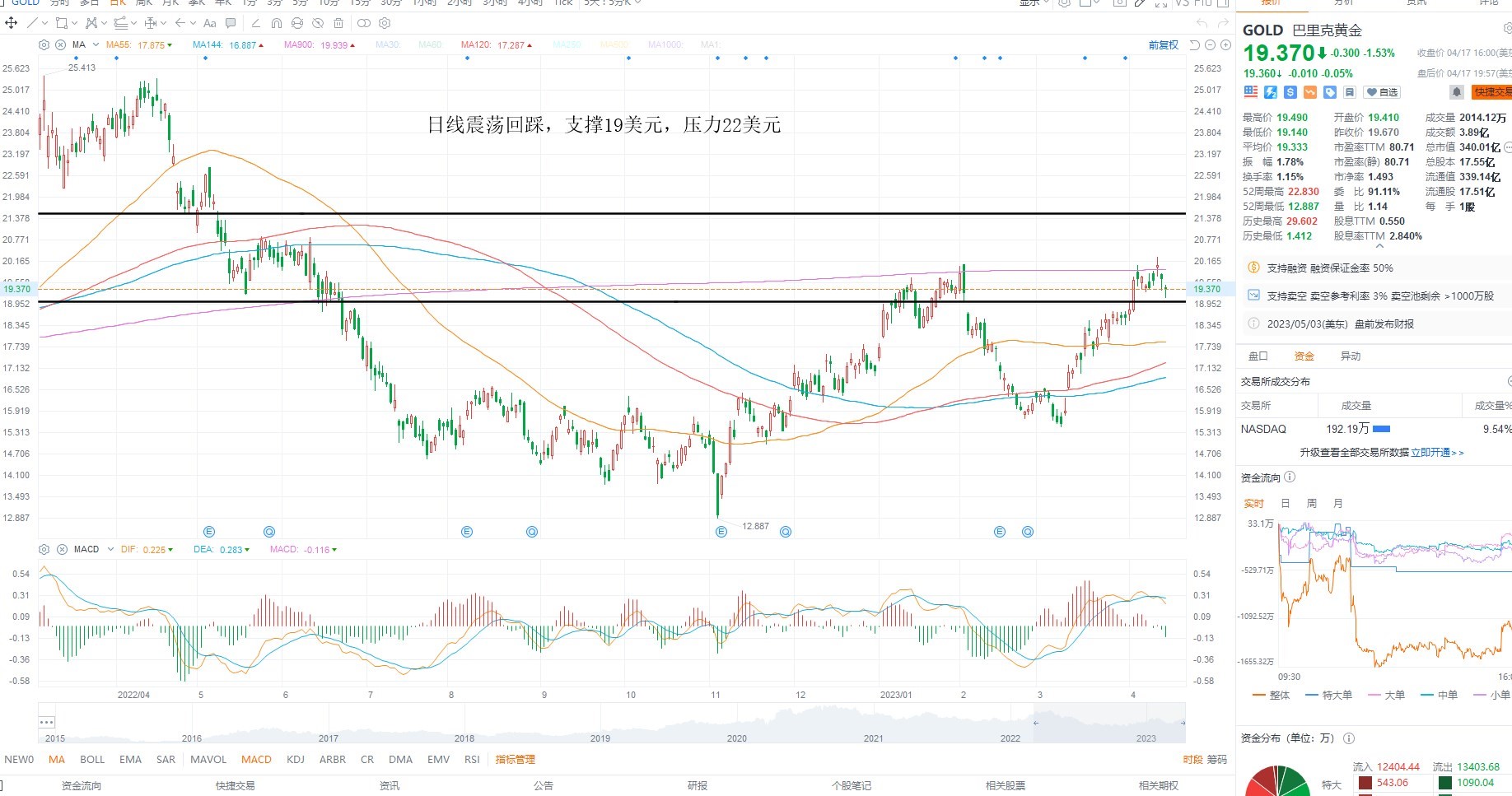Select BOLL indicator in bottom bar
Screen dimensions: 1512x796
92,759
